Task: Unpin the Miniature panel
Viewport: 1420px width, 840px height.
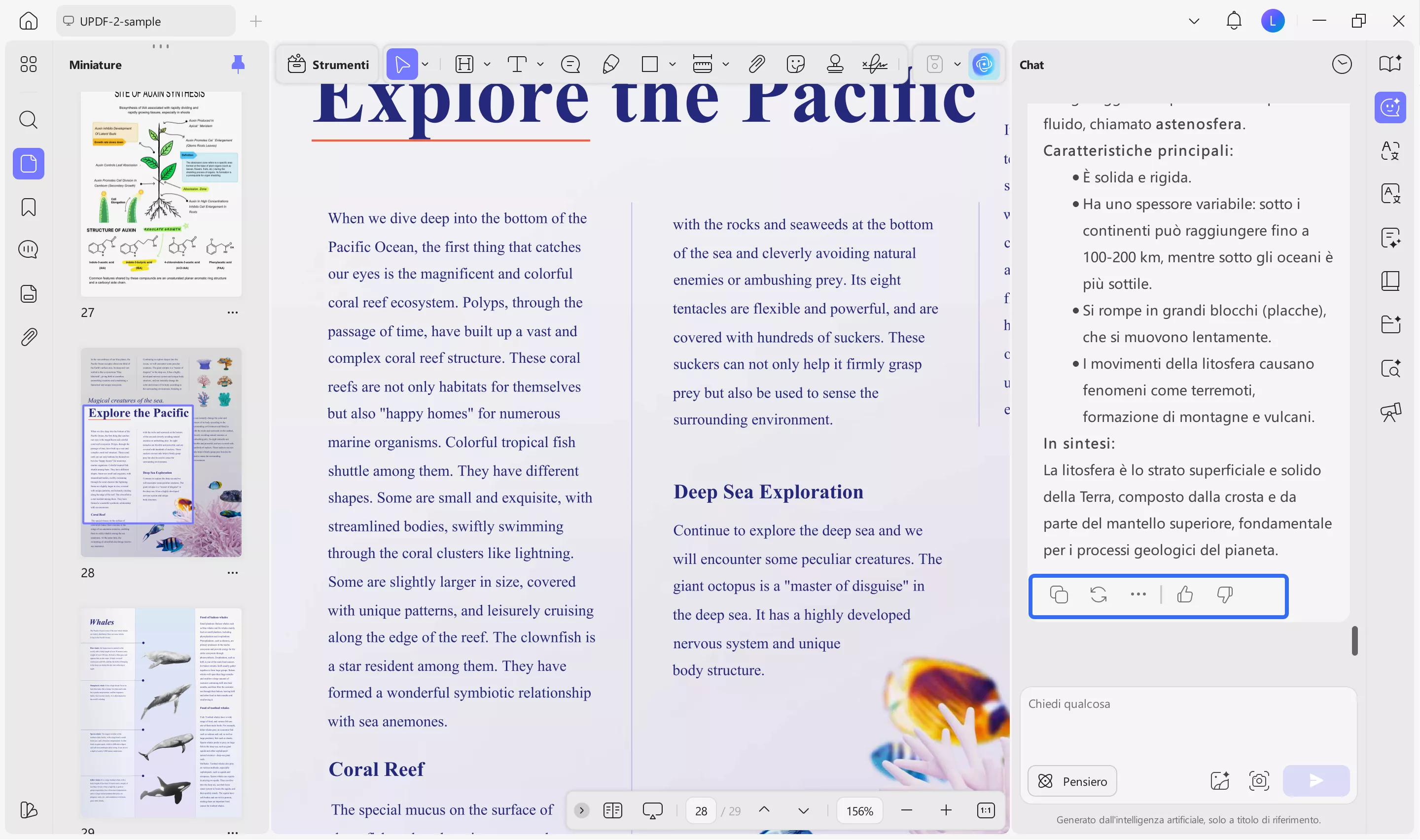Action: pos(238,64)
